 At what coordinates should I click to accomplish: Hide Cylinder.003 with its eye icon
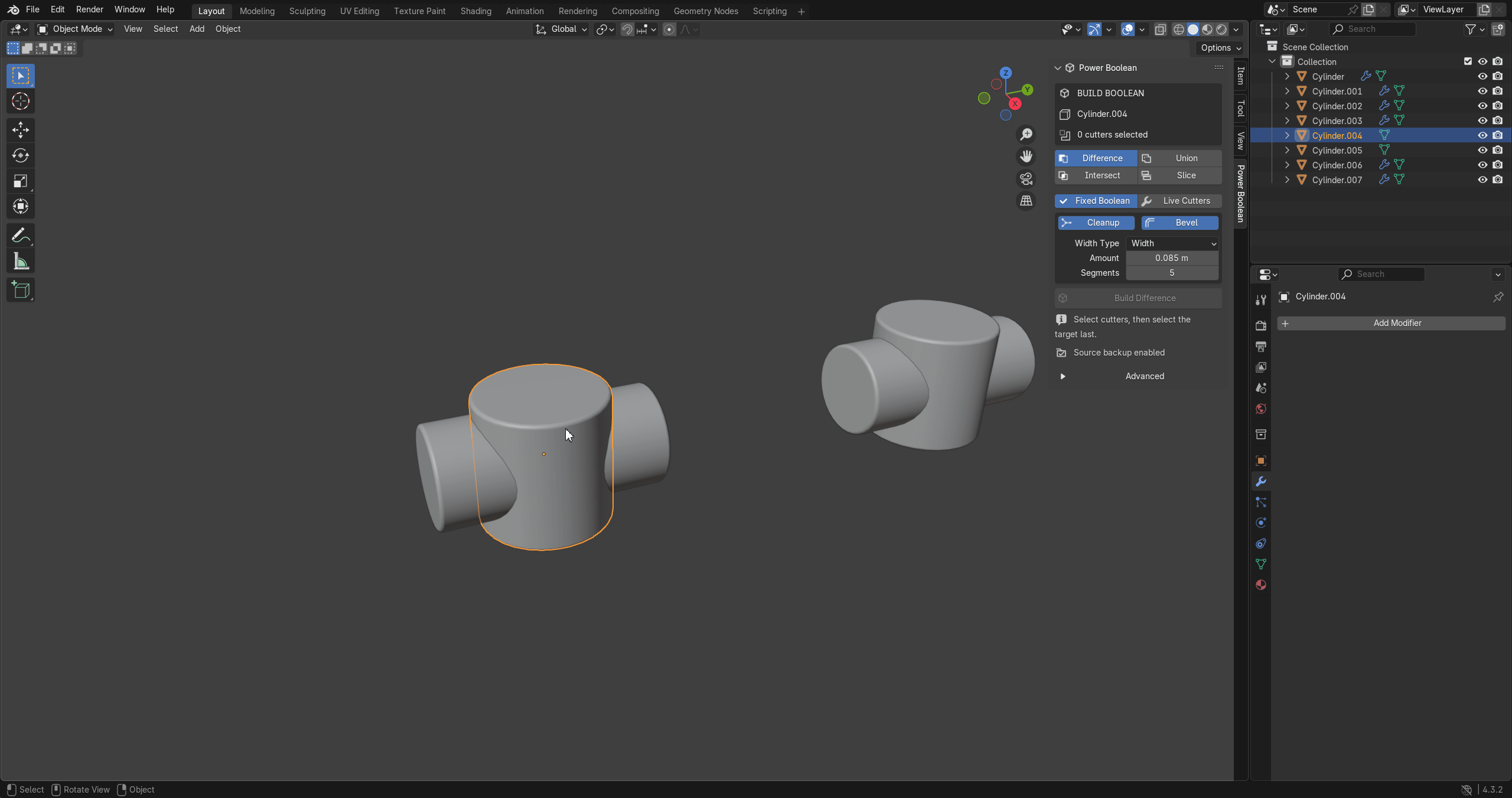pos(1482,120)
